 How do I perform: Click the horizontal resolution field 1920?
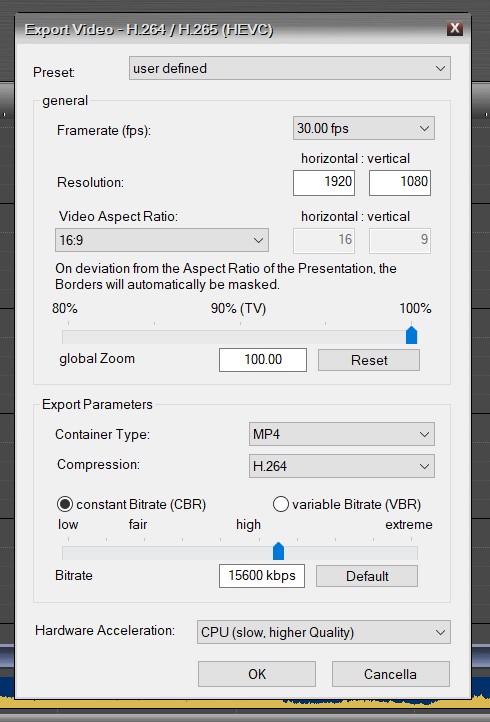coord(324,182)
